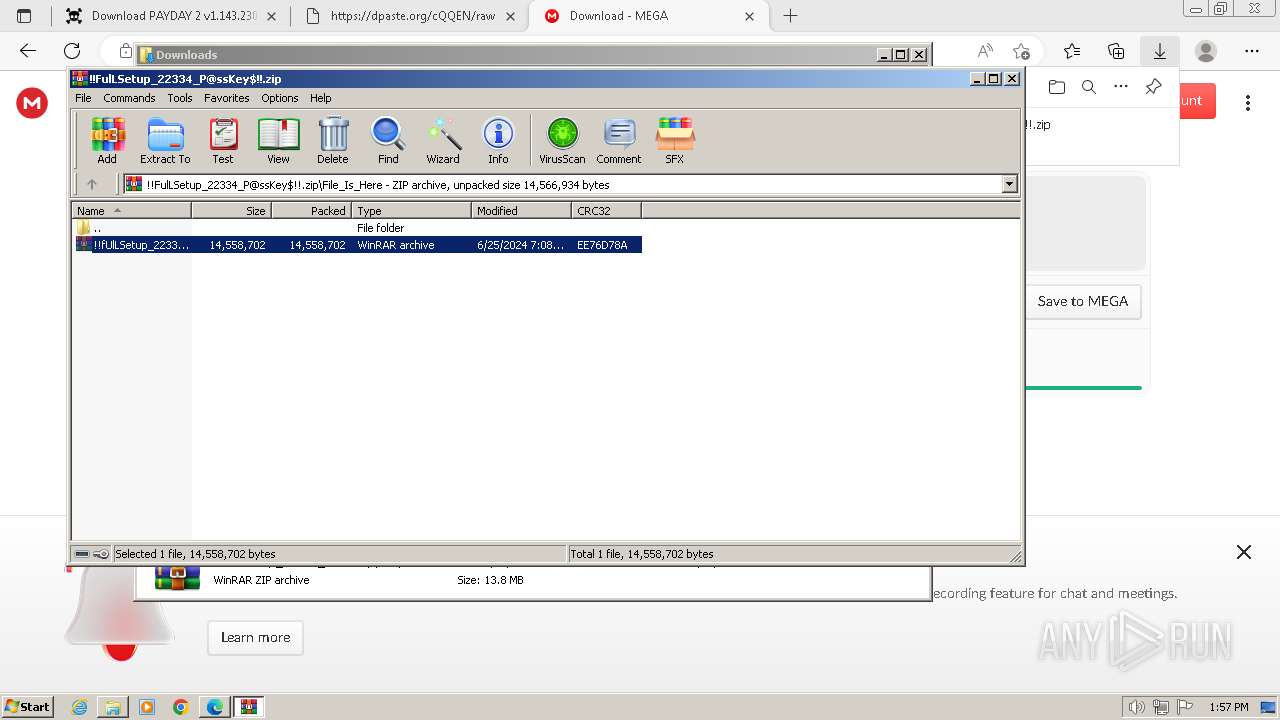Open browser Settings and more menu
1280x720 pixels.
click(x=1252, y=51)
